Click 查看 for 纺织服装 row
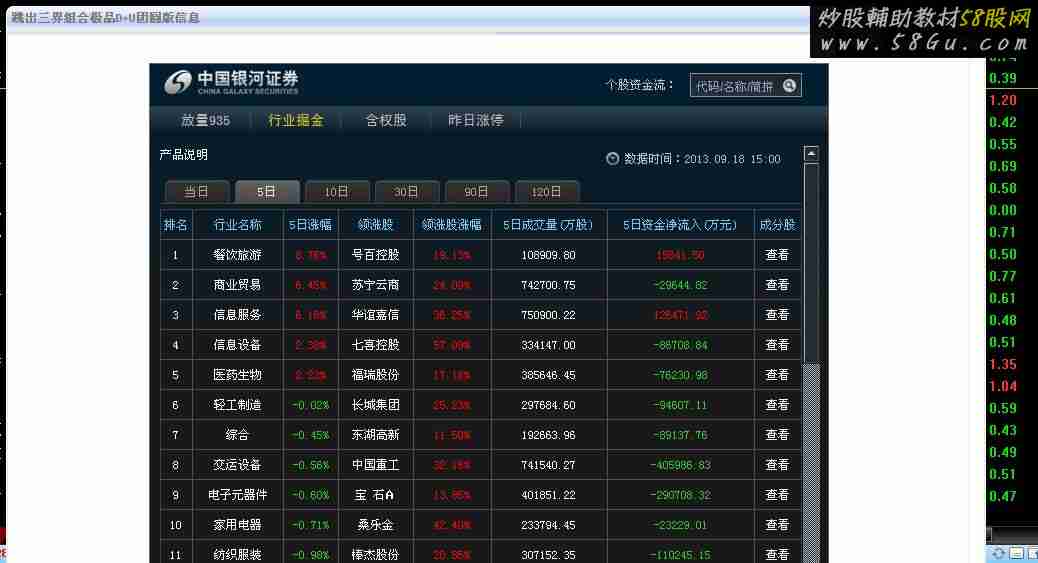The height and width of the screenshot is (563, 1038). 777,554
